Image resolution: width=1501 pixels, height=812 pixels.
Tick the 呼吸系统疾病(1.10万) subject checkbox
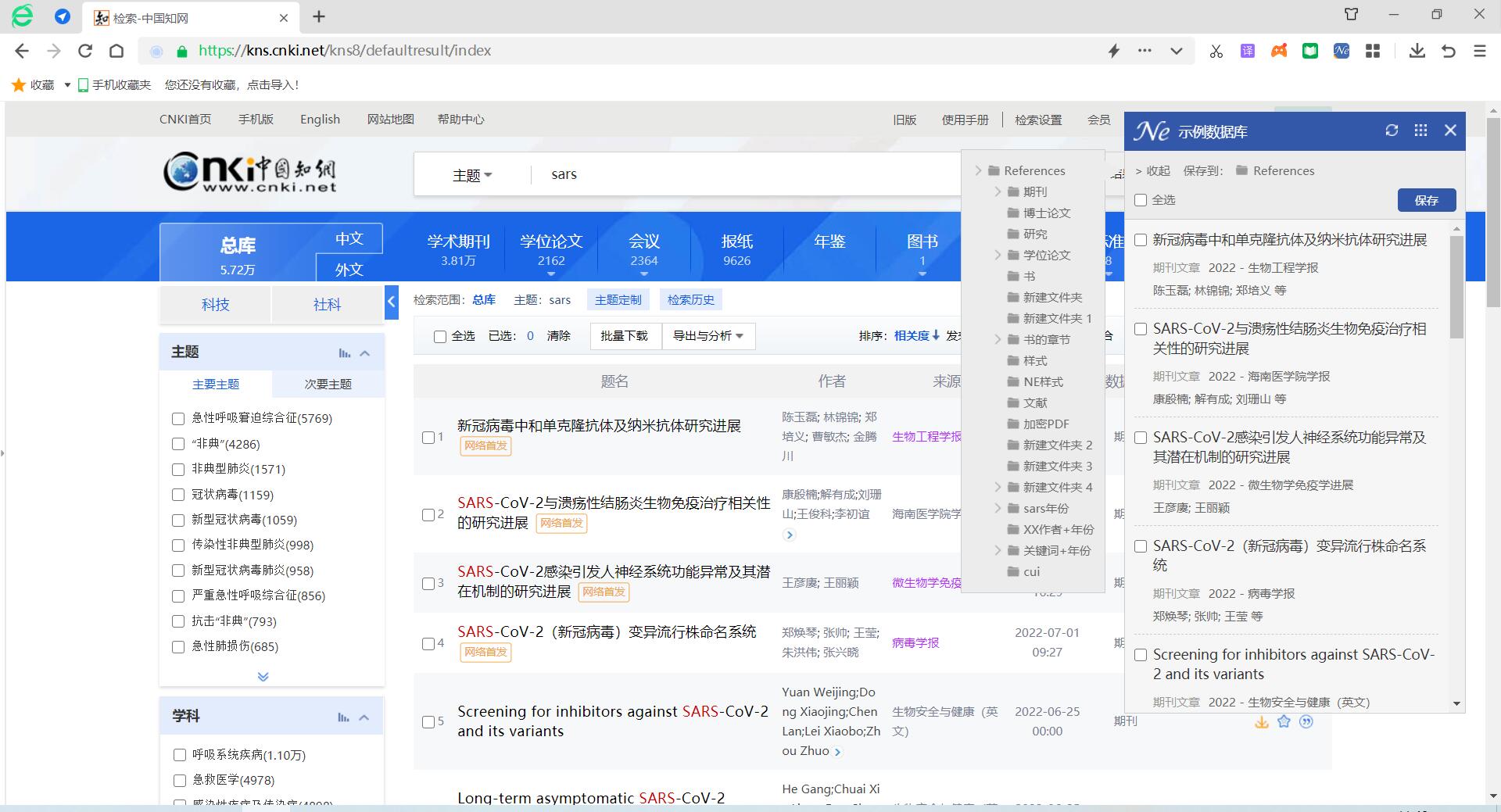pos(180,755)
